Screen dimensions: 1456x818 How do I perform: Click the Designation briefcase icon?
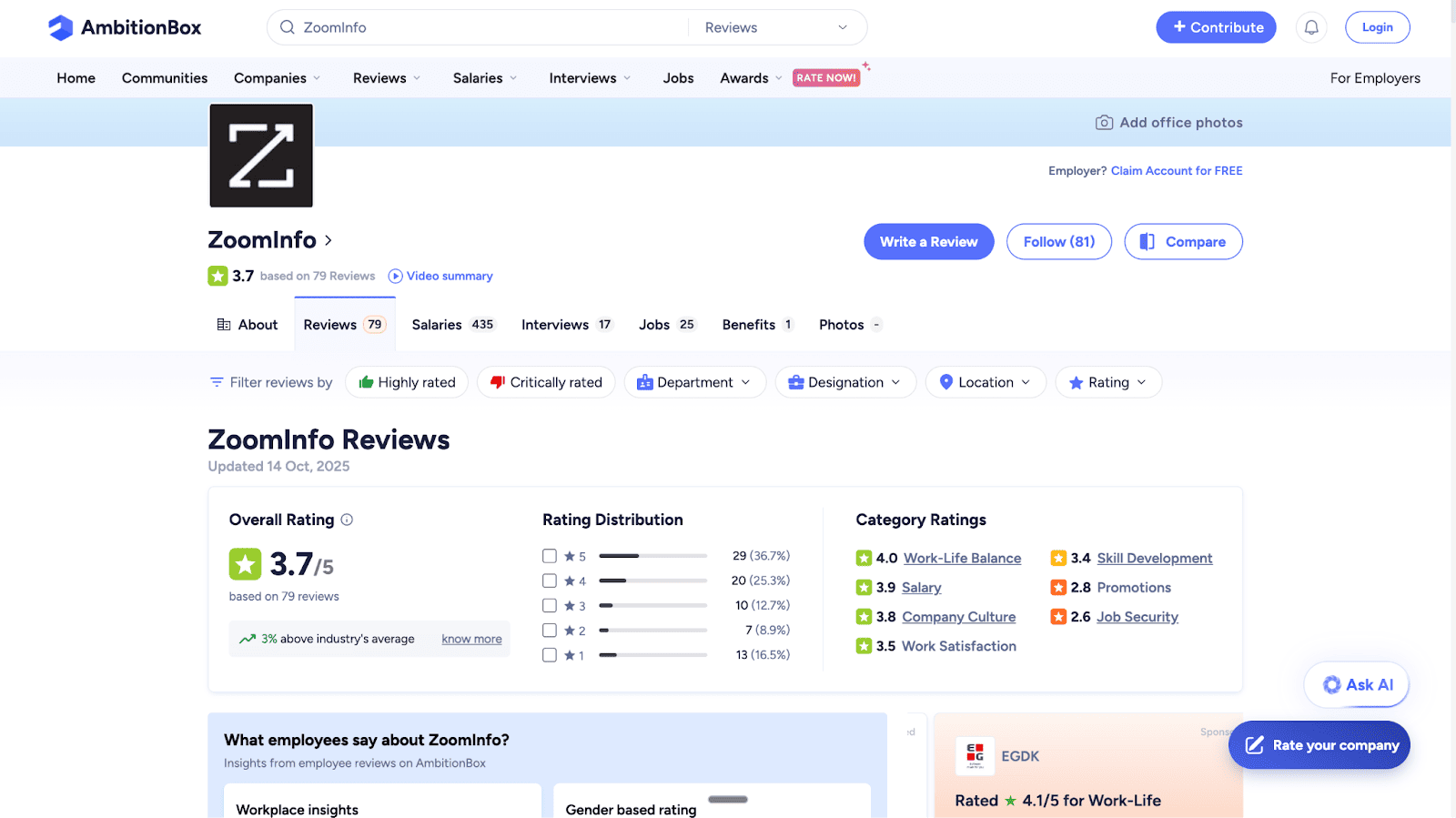(795, 382)
